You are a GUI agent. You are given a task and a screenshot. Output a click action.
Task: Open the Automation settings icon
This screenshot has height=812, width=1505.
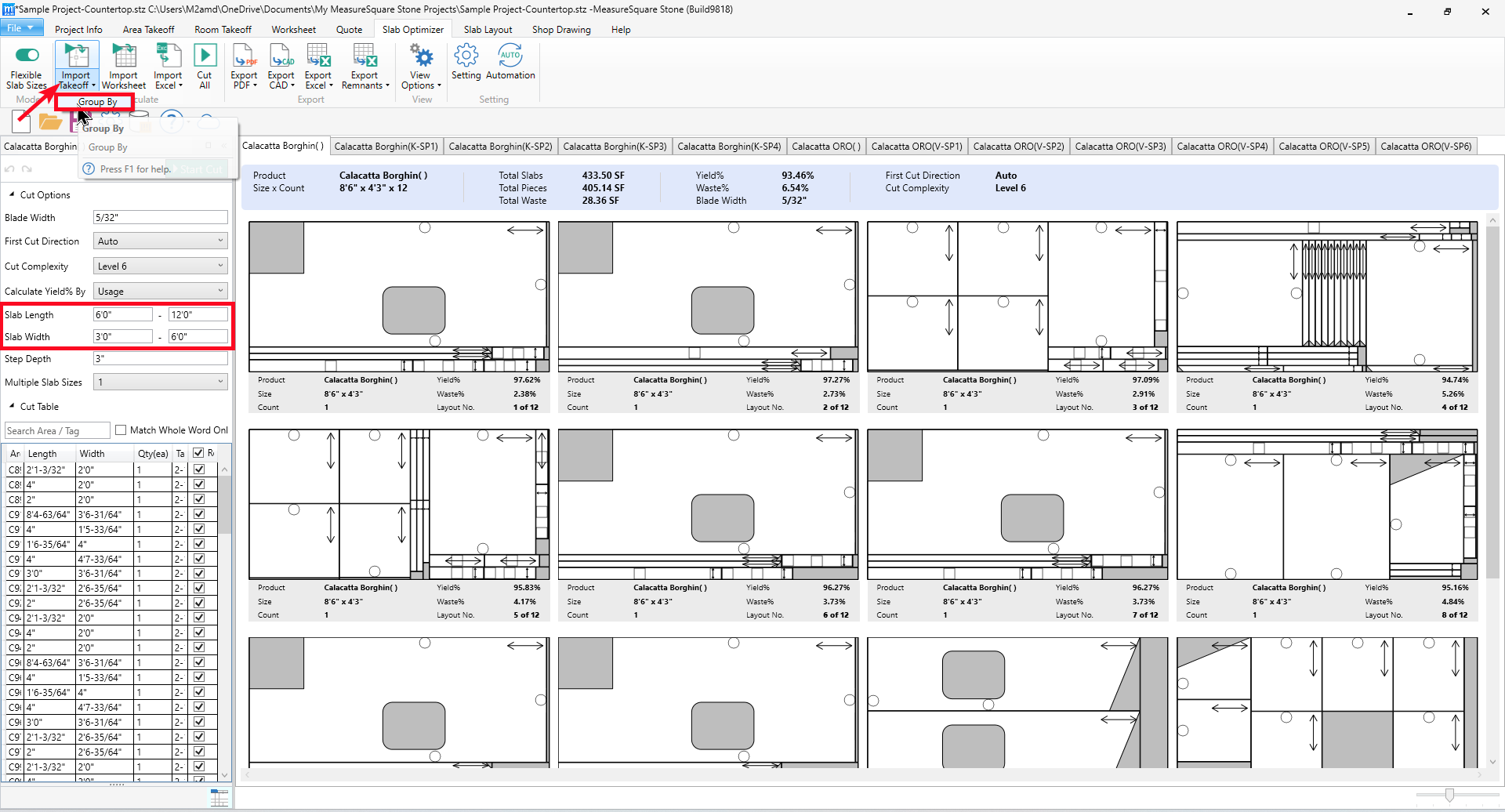[510, 56]
